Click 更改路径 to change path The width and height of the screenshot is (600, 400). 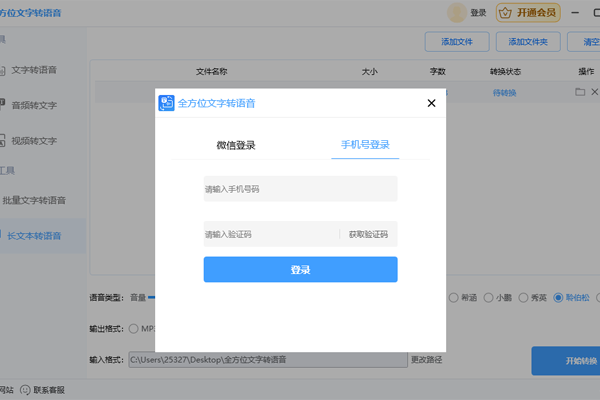pyautogui.click(x=426, y=360)
